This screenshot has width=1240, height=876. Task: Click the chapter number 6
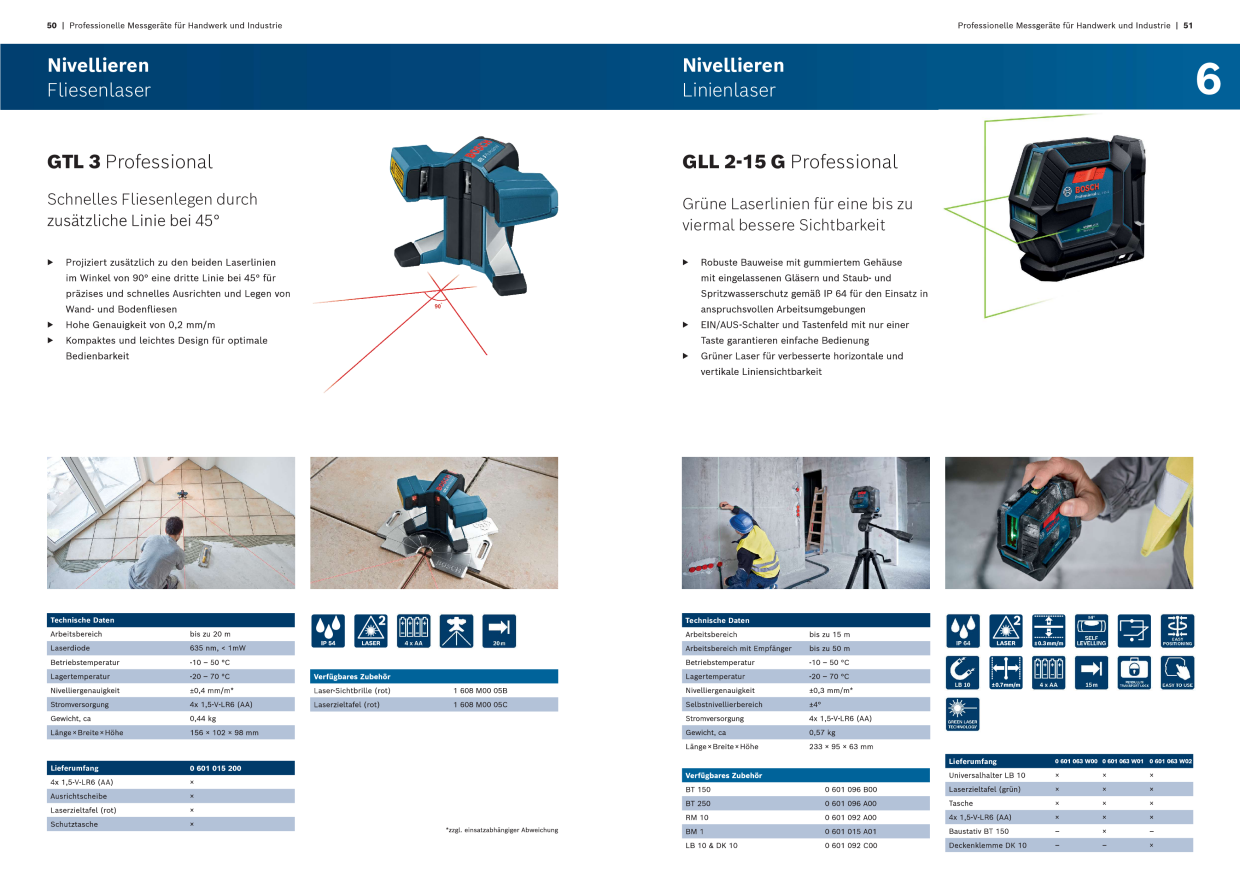pos(1208,79)
